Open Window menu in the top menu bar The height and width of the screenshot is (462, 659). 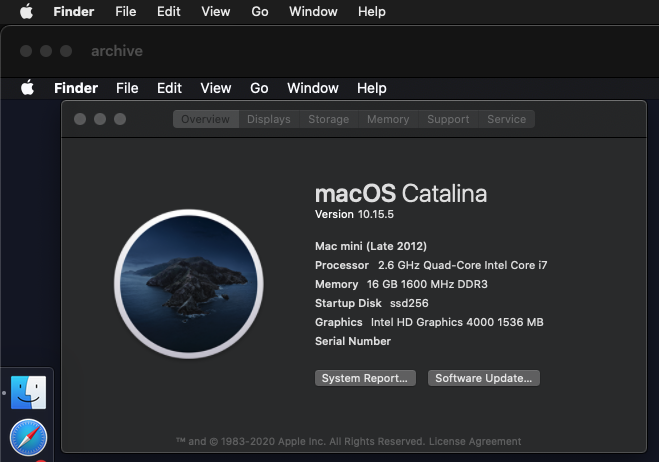313,11
